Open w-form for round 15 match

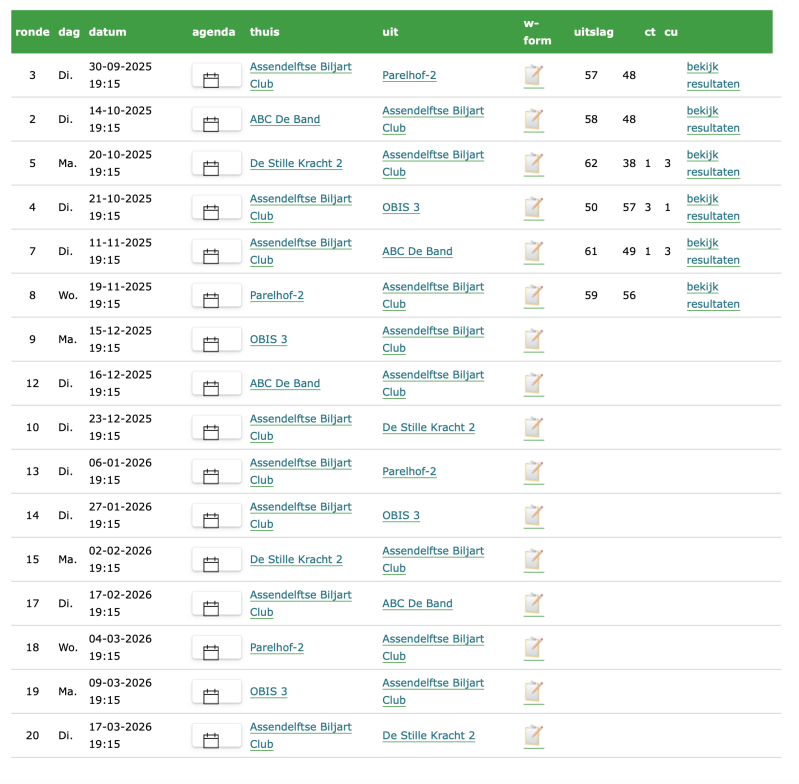534,560
